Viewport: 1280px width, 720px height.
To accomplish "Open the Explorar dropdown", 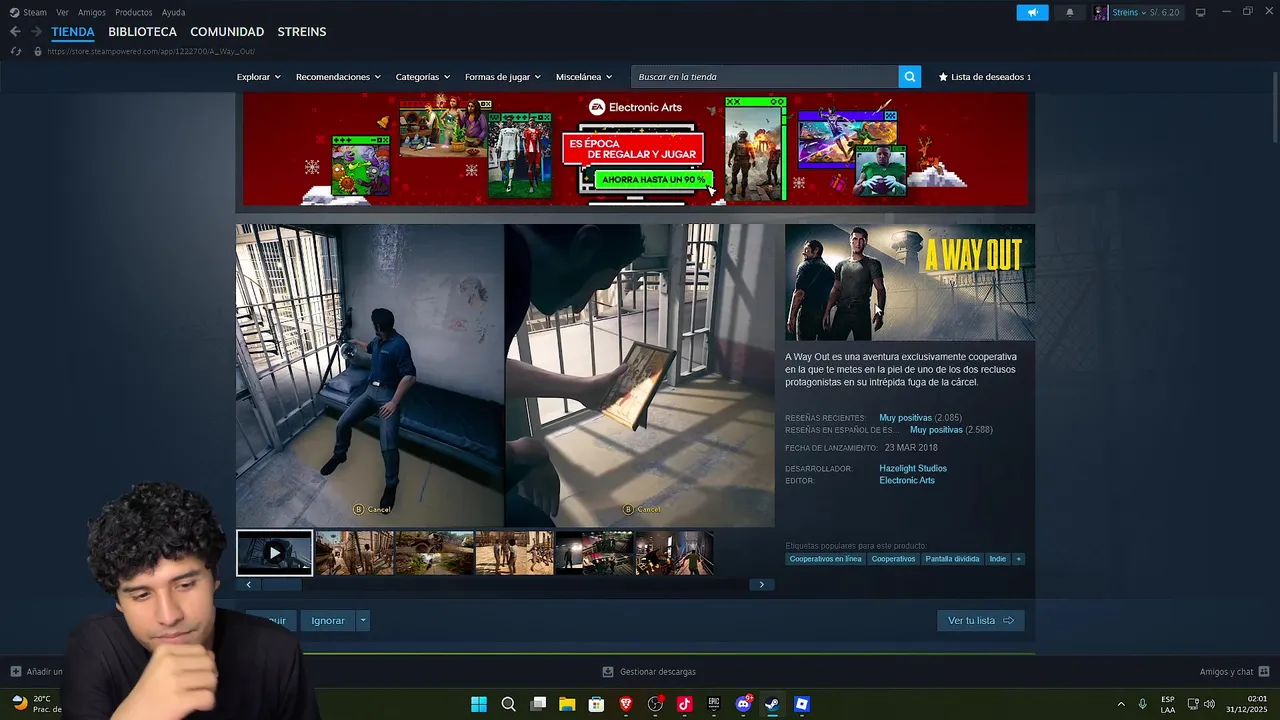I will click(258, 77).
